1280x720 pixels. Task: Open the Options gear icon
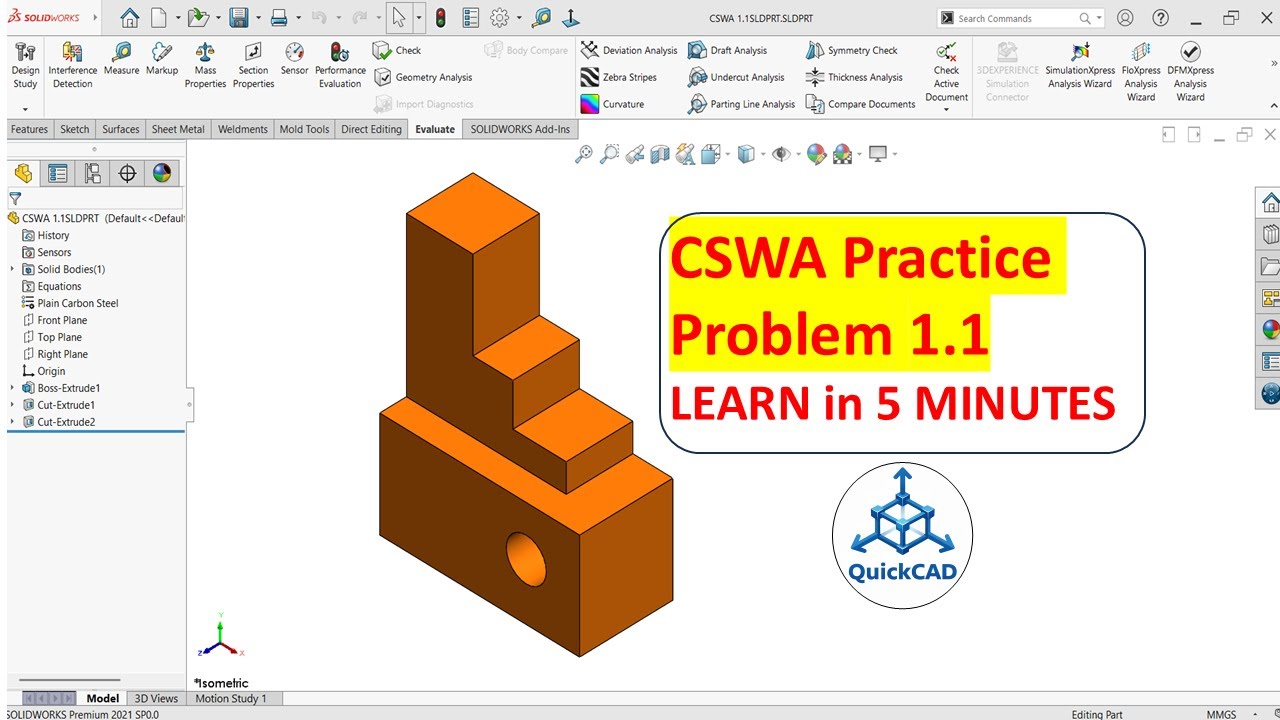[x=499, y=18]
